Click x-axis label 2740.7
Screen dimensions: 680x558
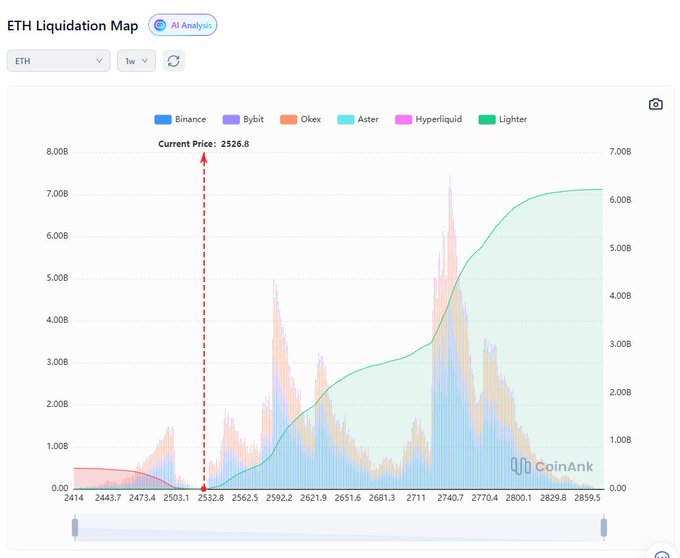pos(450,498)
